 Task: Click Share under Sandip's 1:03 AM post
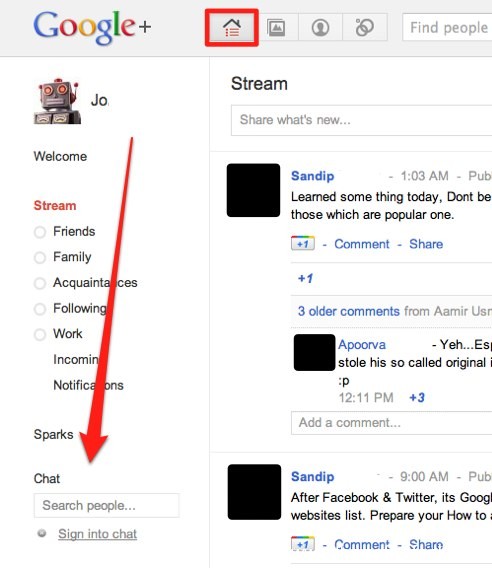(426, 244)
